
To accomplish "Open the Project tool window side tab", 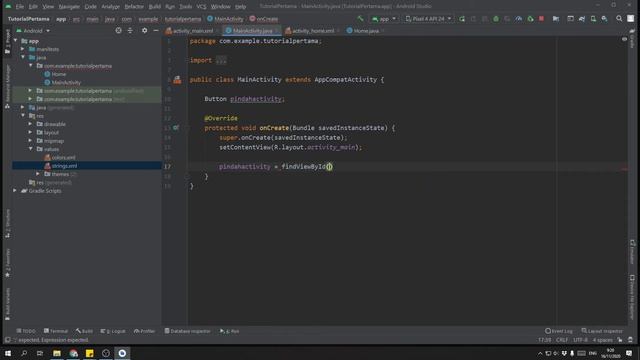I will 7,42.
